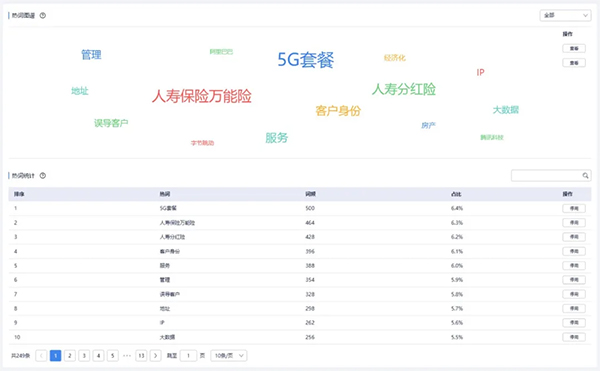Screen dimensions: 600x371
Task: Click action button in rank 10 大数据 row
Action: [x=574, y=337]
